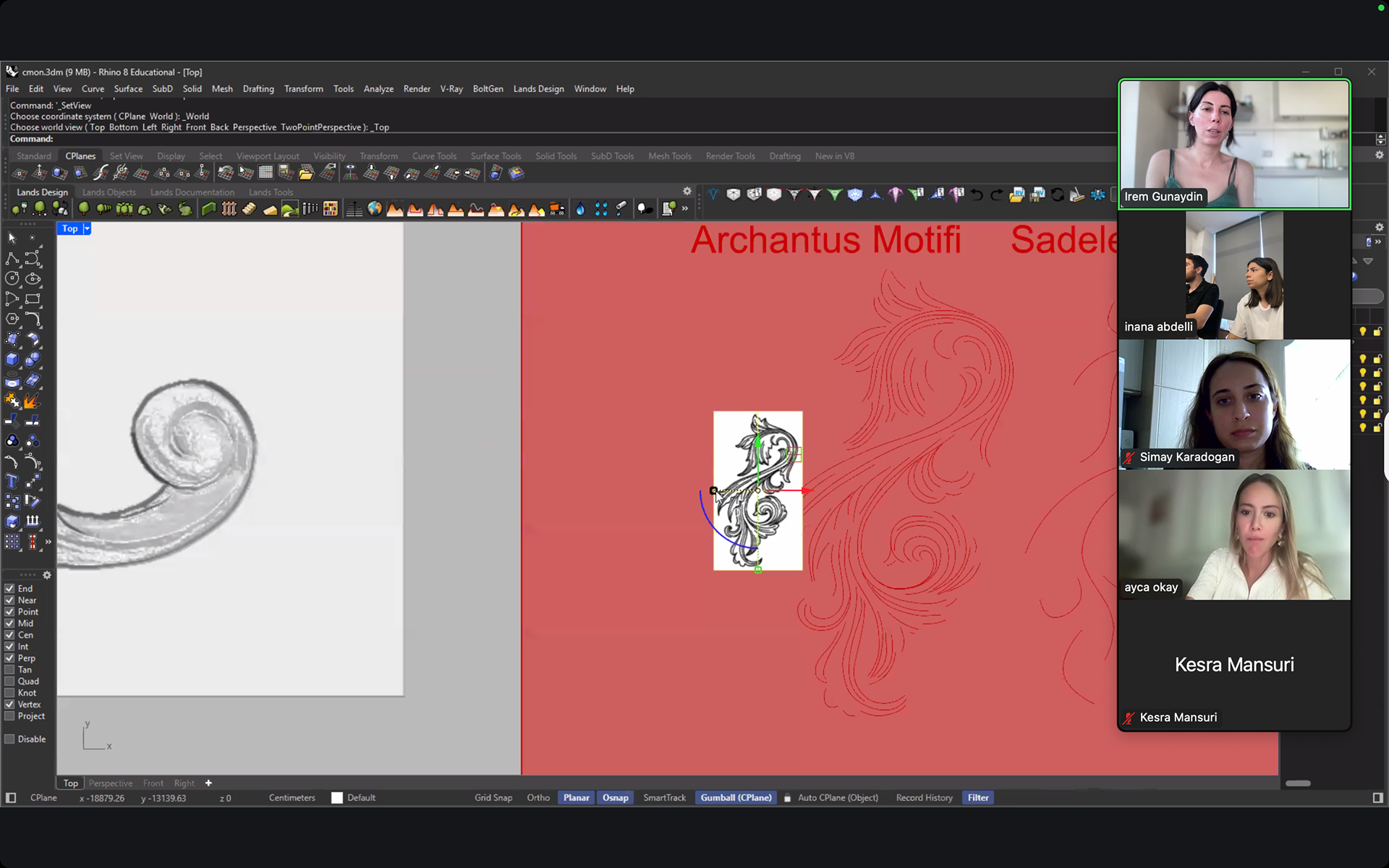Screen dimensions: 1389x868
Task: Open the Lands Design menu
Action: (x=538, y=89)
